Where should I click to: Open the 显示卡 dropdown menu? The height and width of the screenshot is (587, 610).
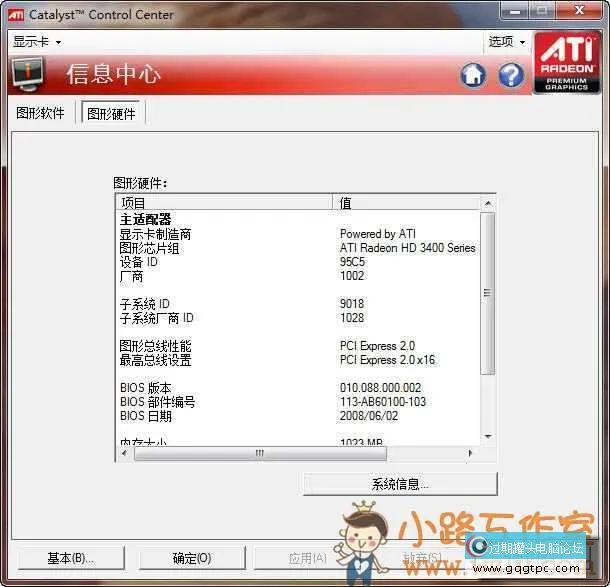click(x=37, y=42)
